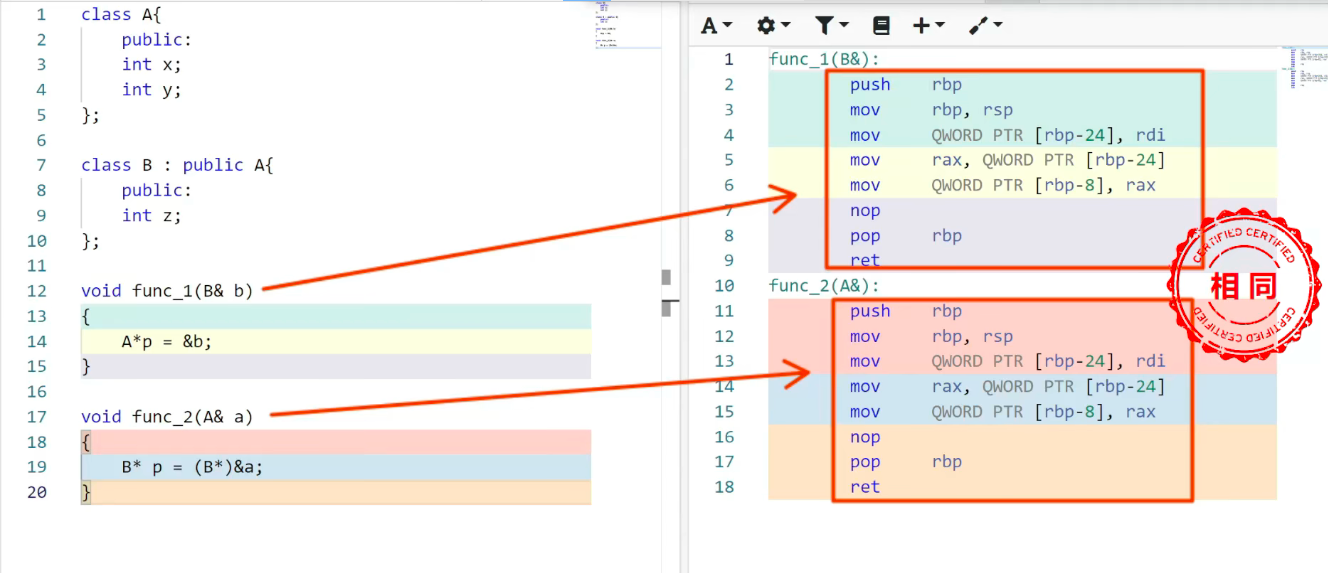Open the font size 'A' dropdown

(716, 26)
